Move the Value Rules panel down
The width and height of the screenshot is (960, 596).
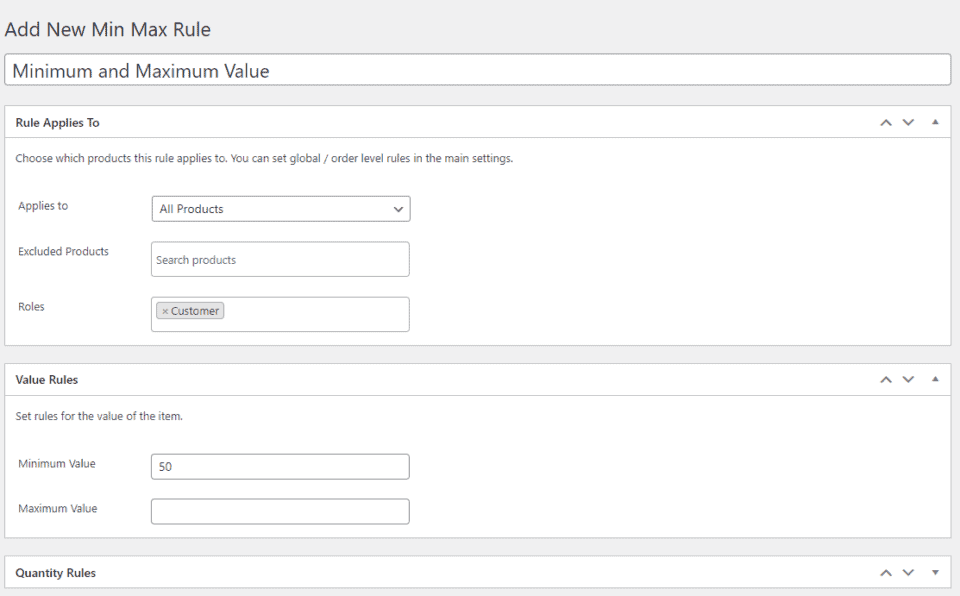pos(908,378)
